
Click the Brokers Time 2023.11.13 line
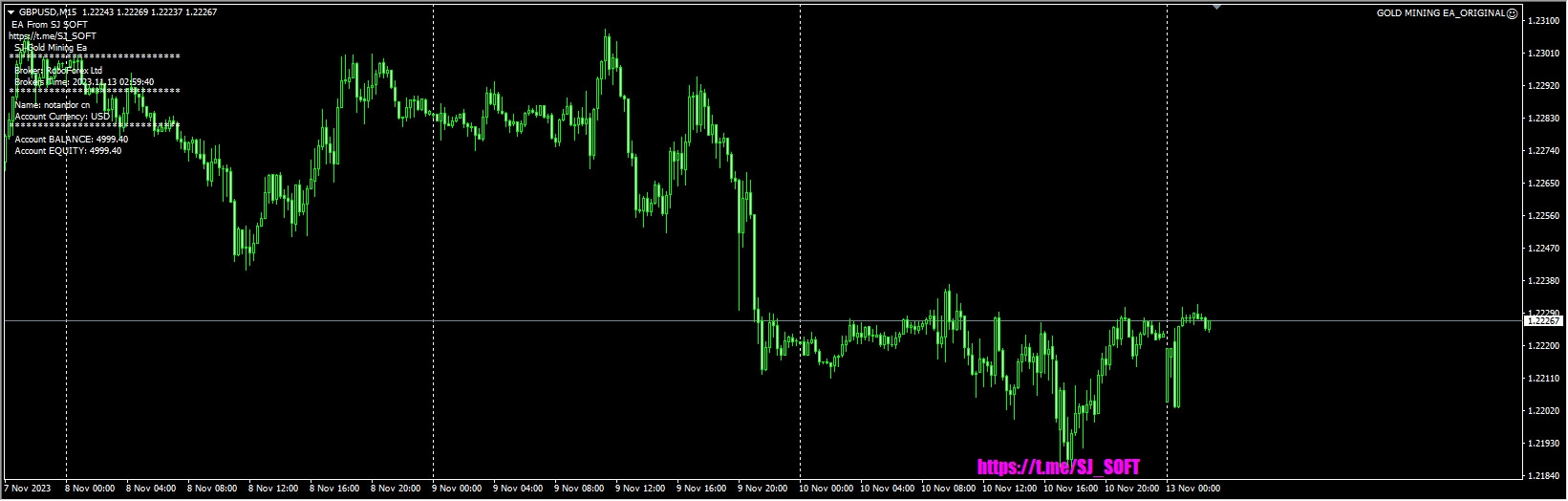point(84,82)
